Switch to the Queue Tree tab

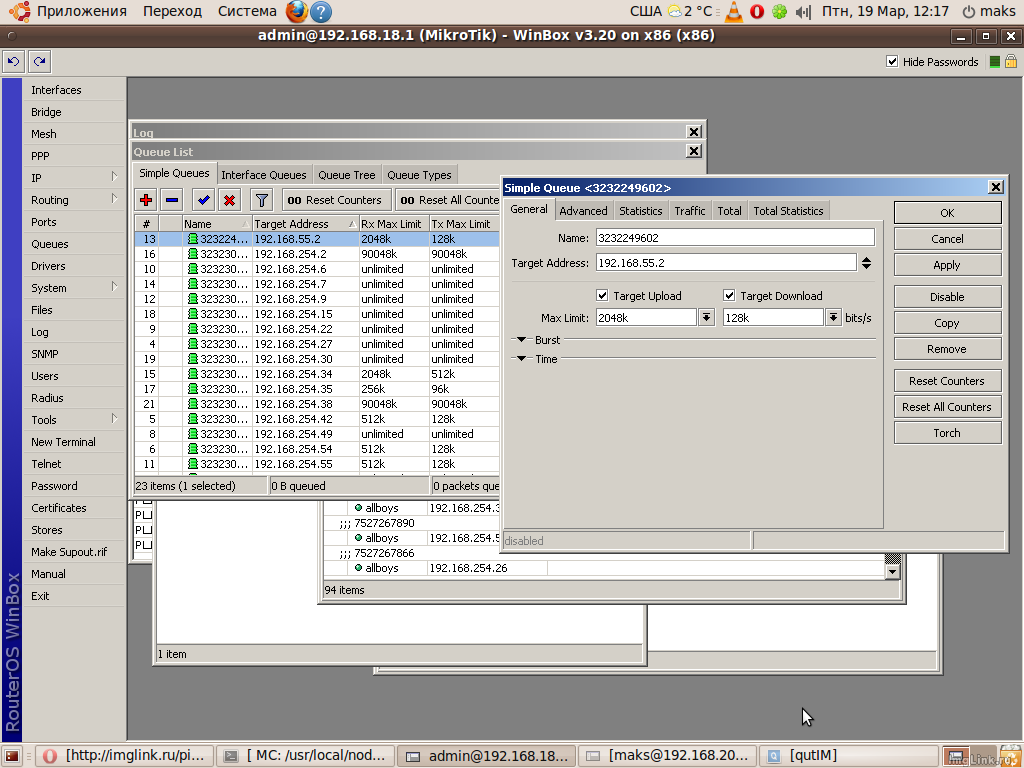point(347,175)
